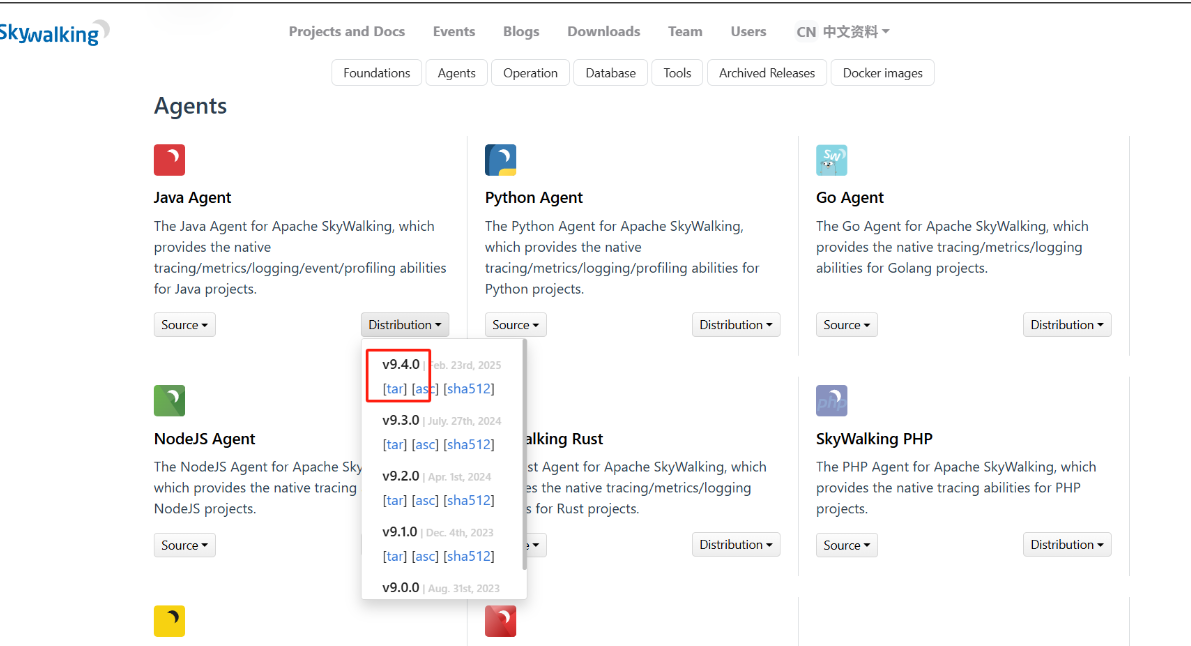This screenshot has height=646, width=1191.
Task: Click the purple SkyWalking PHP icon
Action: click(832, 401)
